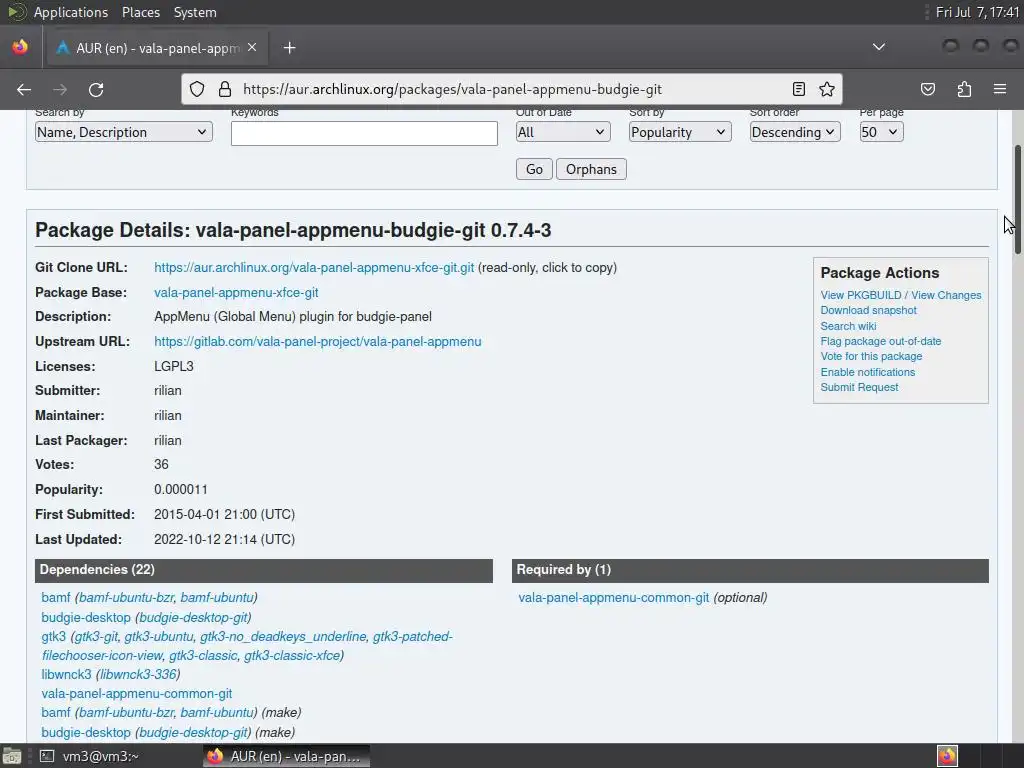
Task: Click the padlock site security icon
Action: [x=225, y=89]
